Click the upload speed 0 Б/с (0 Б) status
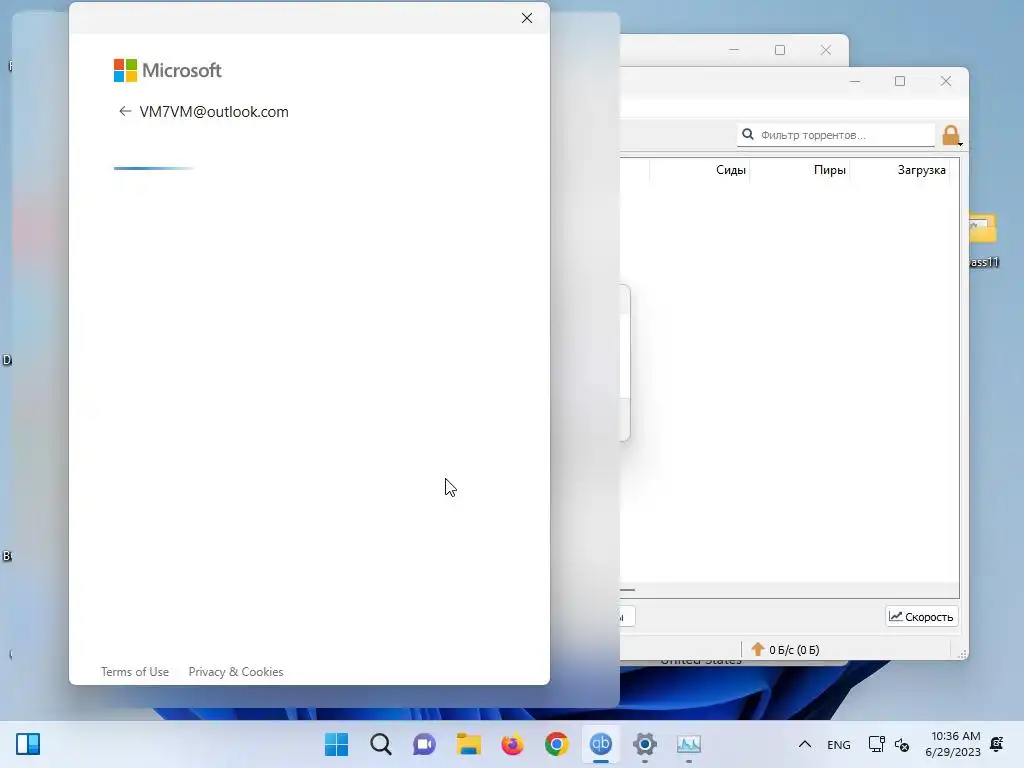The width and height of the screenshot is (1024, 768). point(793,650)
